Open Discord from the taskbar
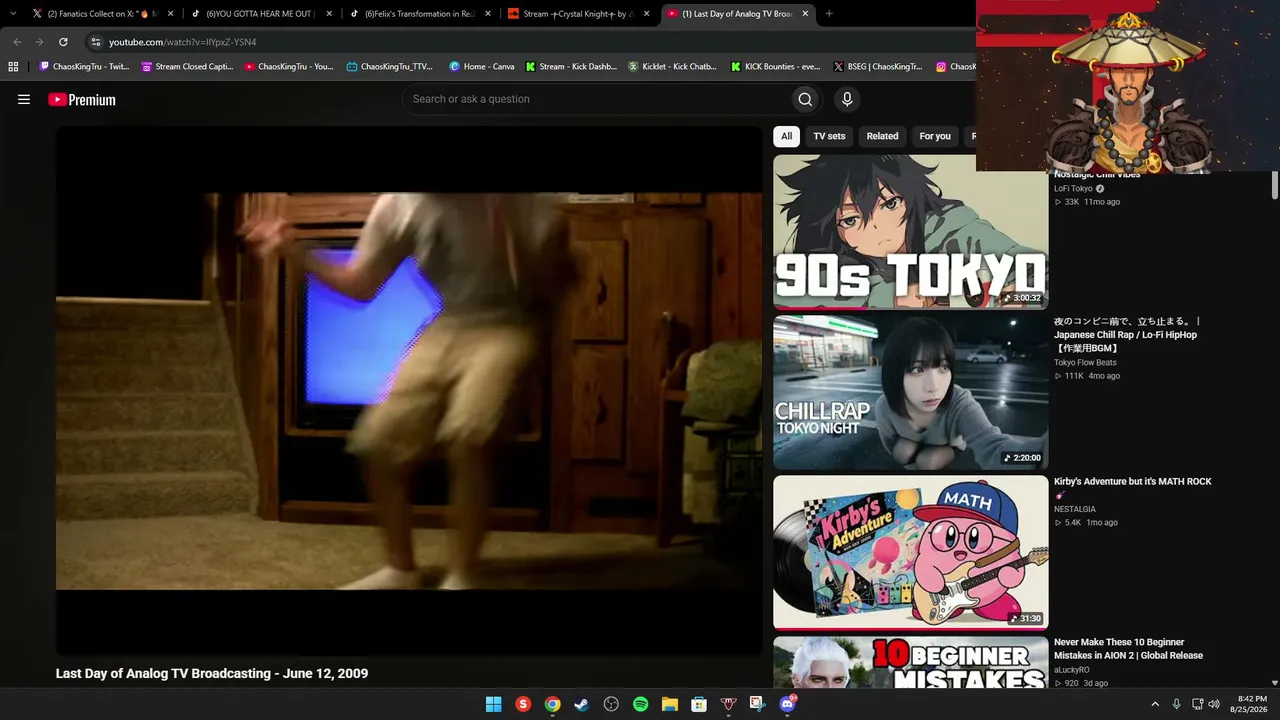This screenshot has height=720, width=1280. (x=787, y=704)
